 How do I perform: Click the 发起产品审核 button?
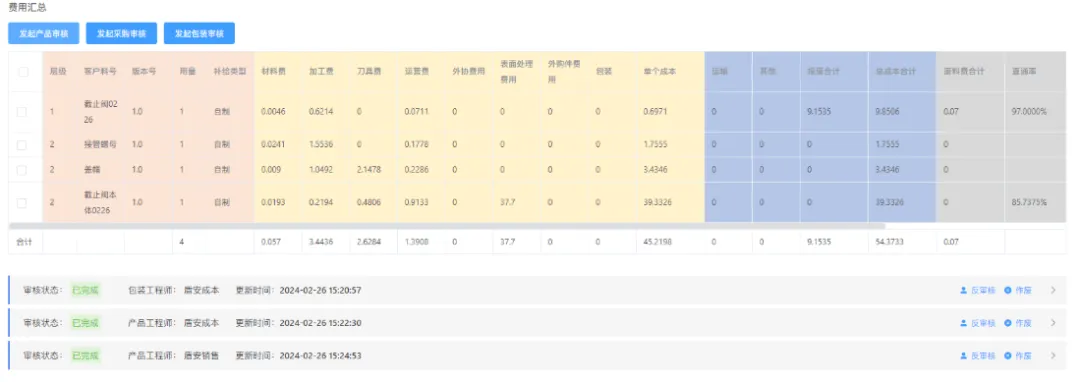(44, 33)
